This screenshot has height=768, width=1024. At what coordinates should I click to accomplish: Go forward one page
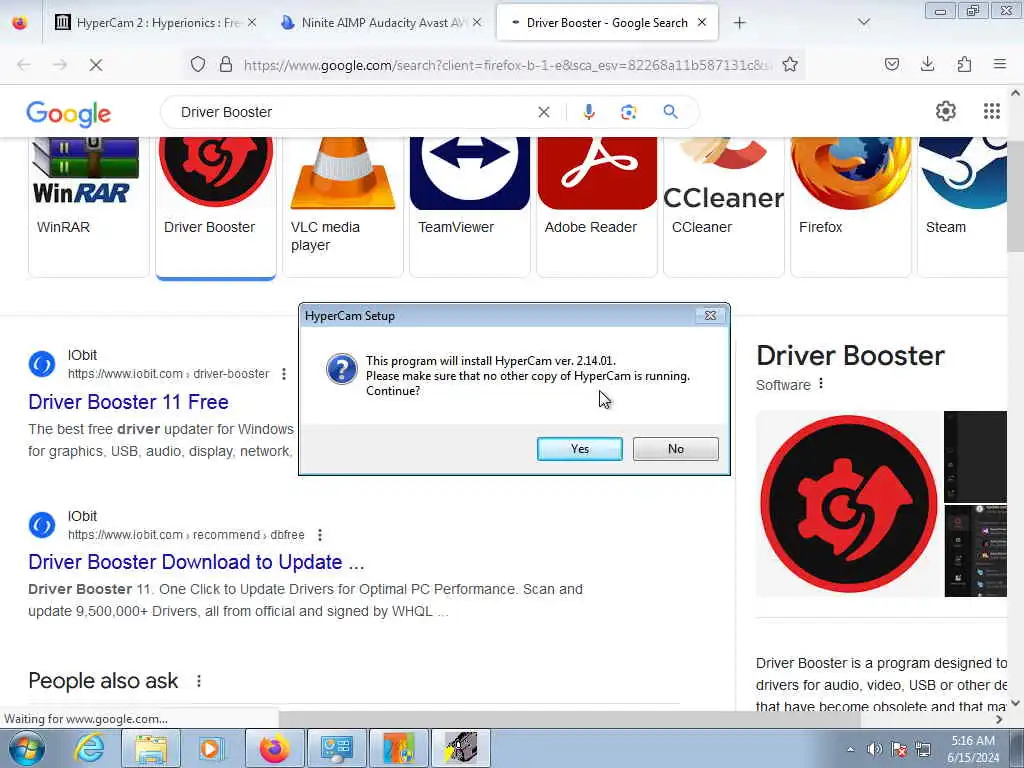(x=60, y=65)
